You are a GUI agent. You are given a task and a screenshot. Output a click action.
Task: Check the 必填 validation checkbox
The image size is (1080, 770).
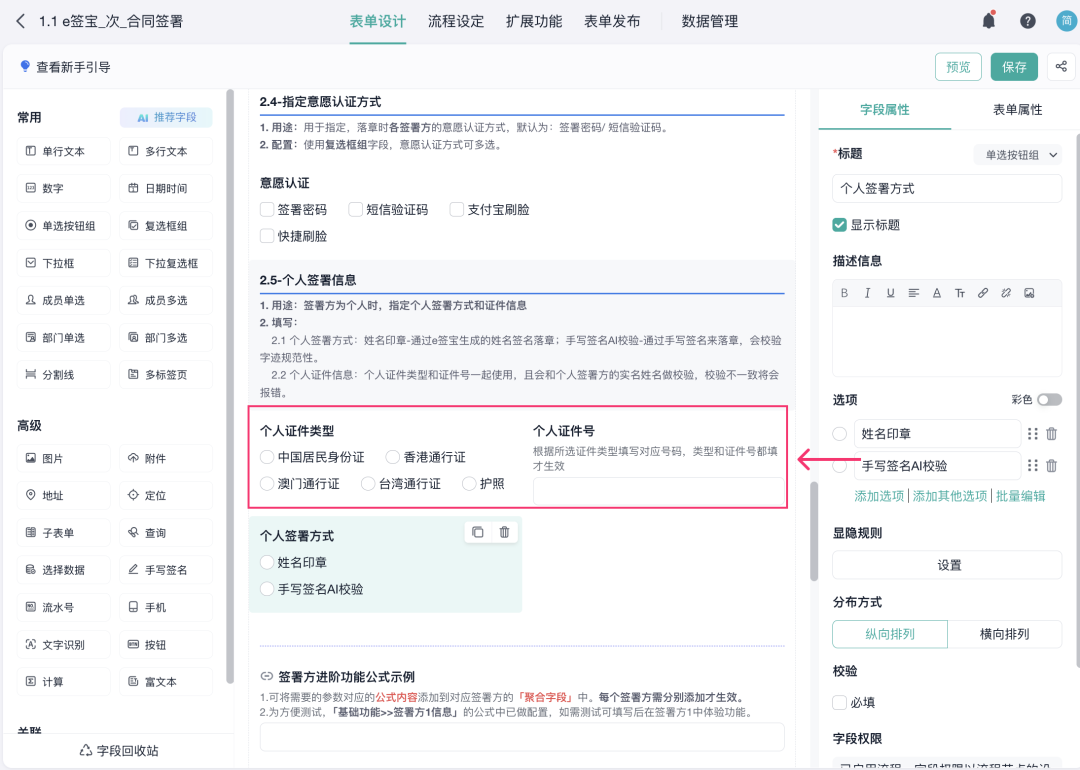839,703
